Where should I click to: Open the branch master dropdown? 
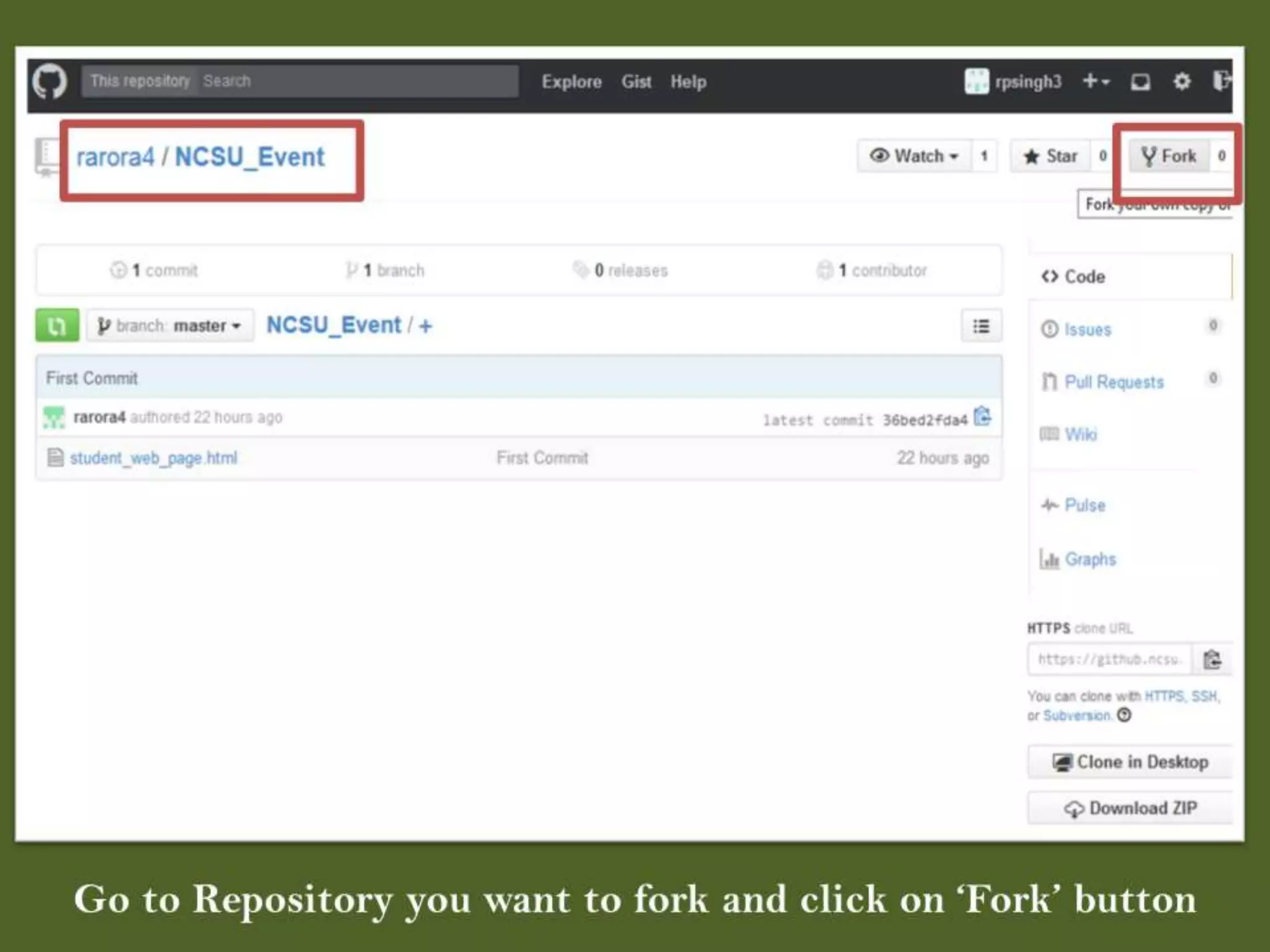point(170,326)
